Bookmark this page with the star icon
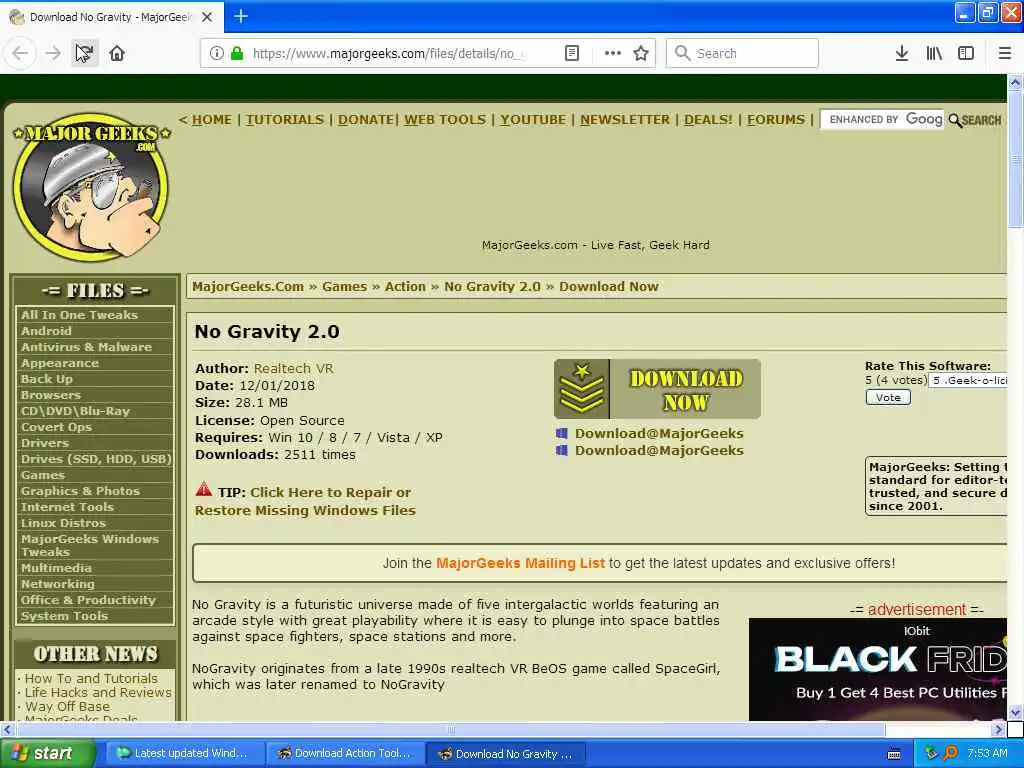Screen dimensions: 1024x768 (641, 54)
